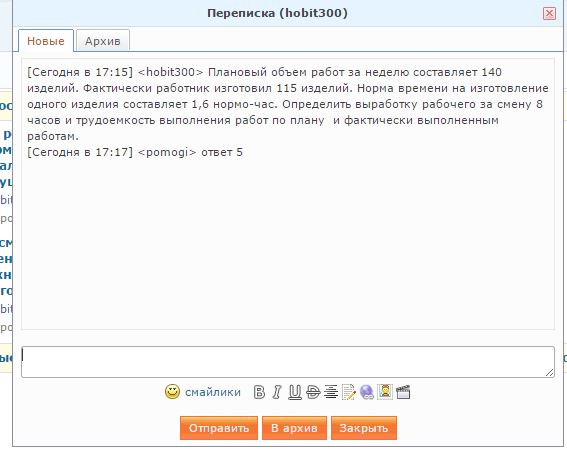Insert a hyperlink with globe icon

367,392
